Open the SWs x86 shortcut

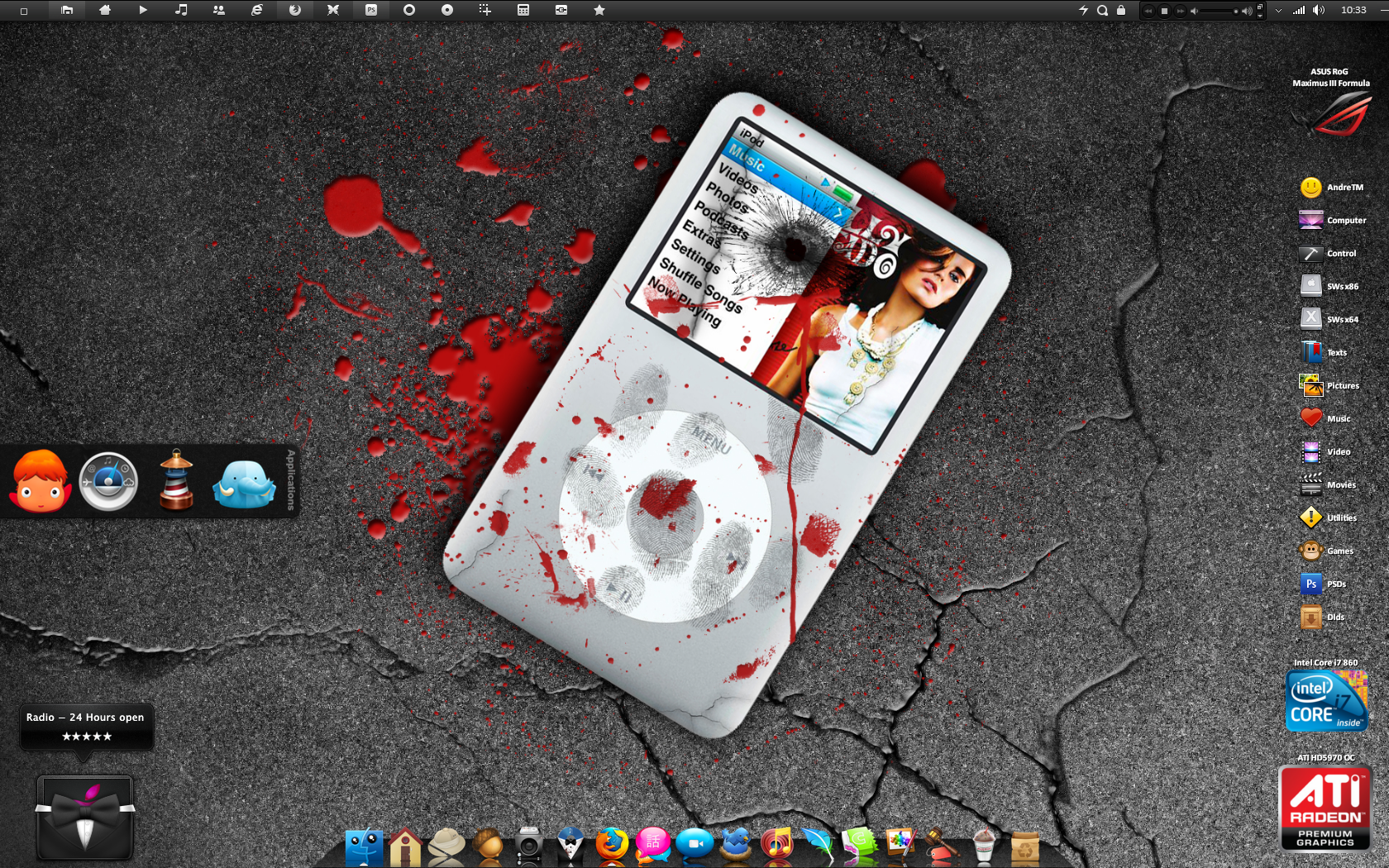1329,286
